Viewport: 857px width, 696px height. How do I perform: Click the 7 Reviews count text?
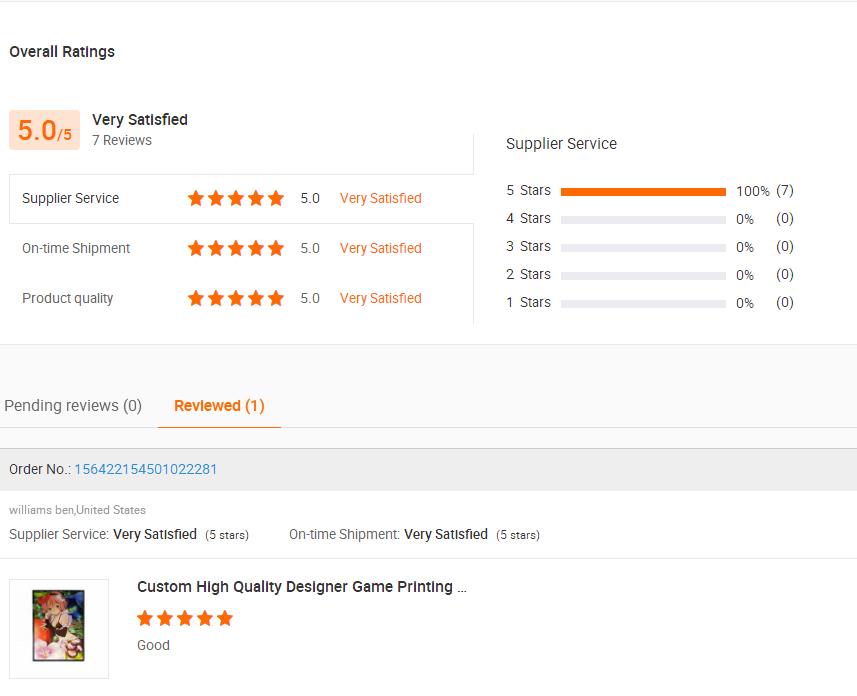pyautogui.click(x=122, y=140)
